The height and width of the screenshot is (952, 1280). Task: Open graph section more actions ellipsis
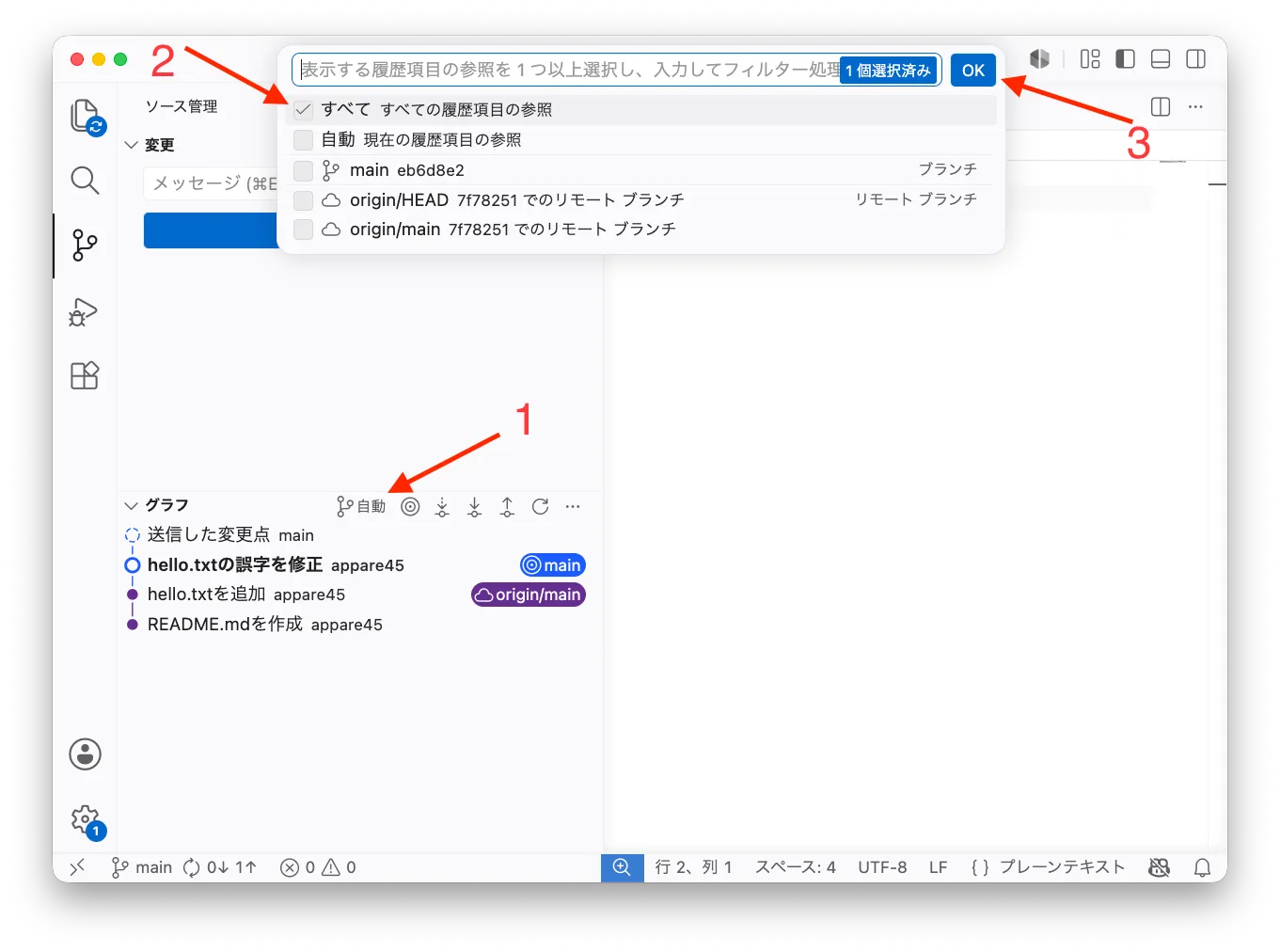[573, 507]
